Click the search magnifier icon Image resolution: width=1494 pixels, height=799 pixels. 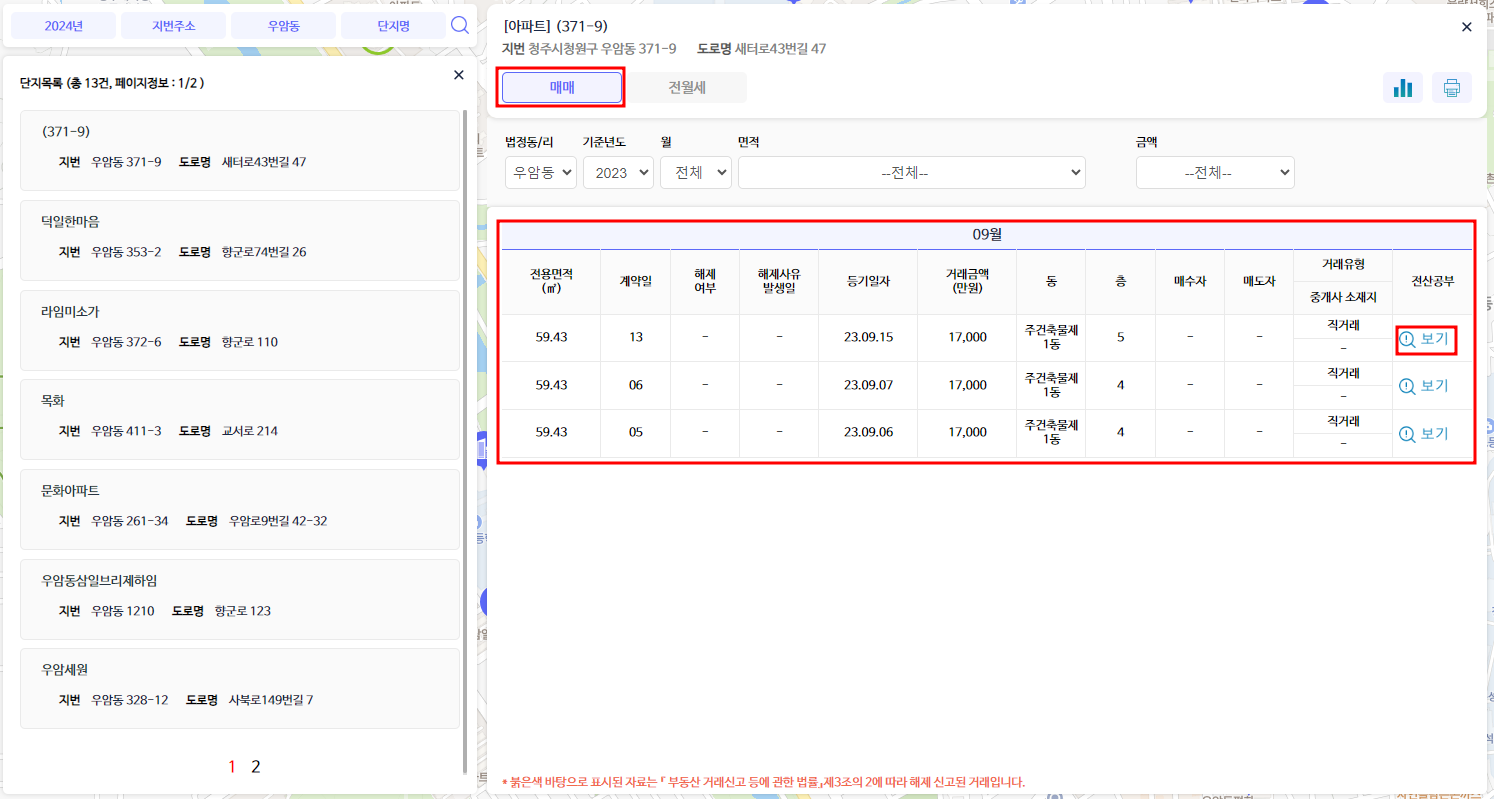coord(460,25)
